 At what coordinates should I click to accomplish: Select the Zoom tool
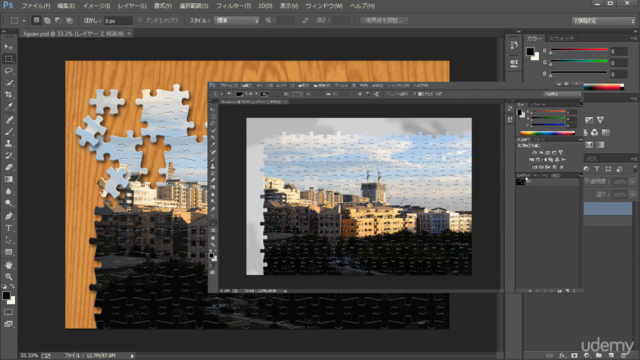(x=9, y=277)
